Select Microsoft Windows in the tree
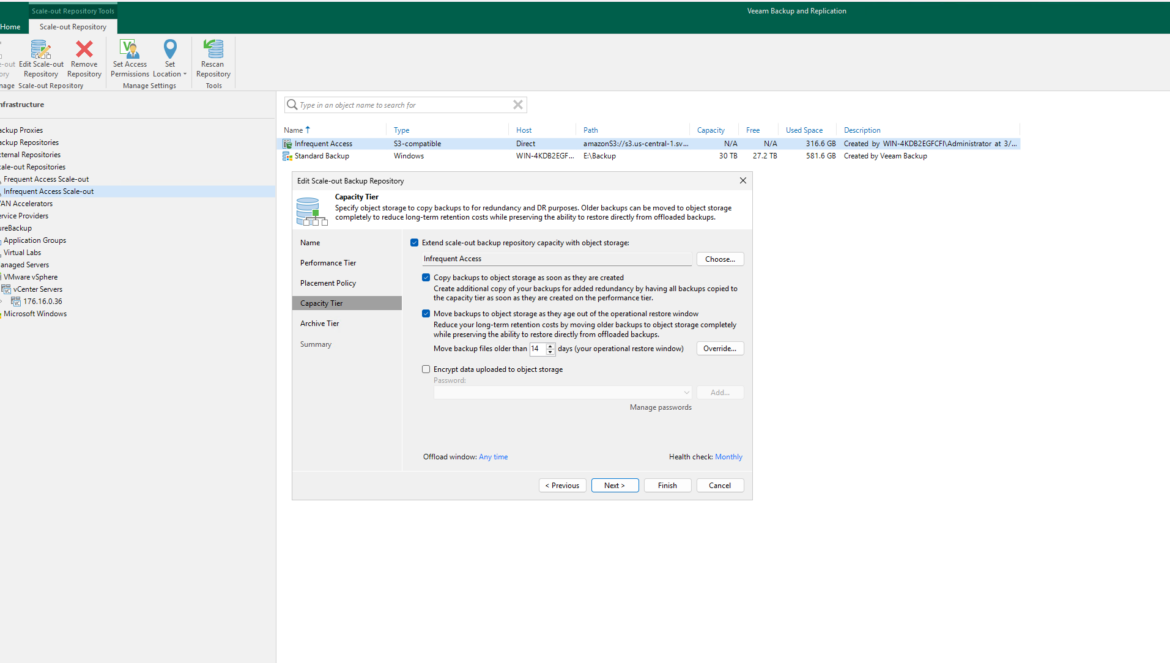Viewport: 1170px width, 663px height. pos(35,314)
